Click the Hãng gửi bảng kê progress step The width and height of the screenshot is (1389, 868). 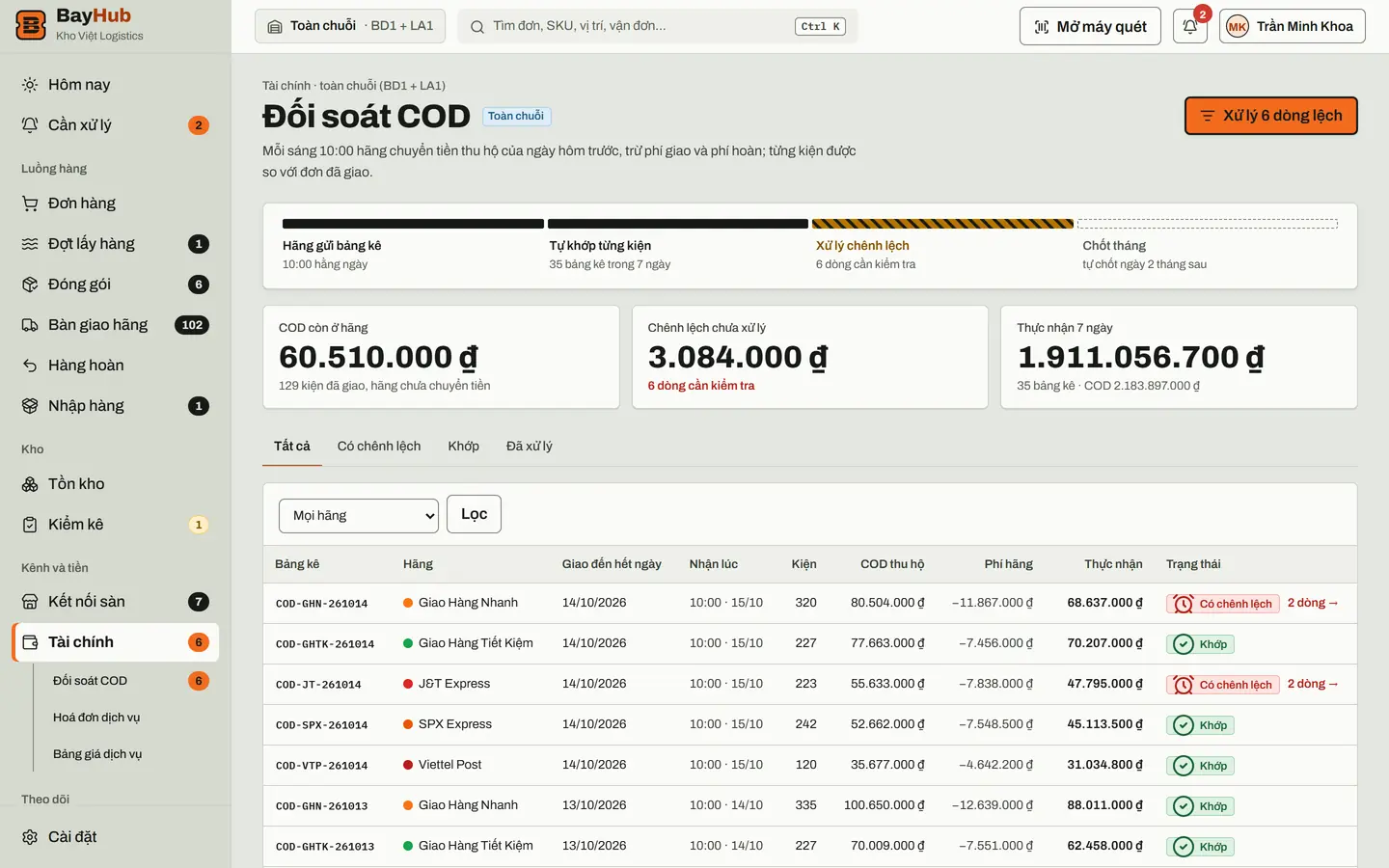pos(413,245)
